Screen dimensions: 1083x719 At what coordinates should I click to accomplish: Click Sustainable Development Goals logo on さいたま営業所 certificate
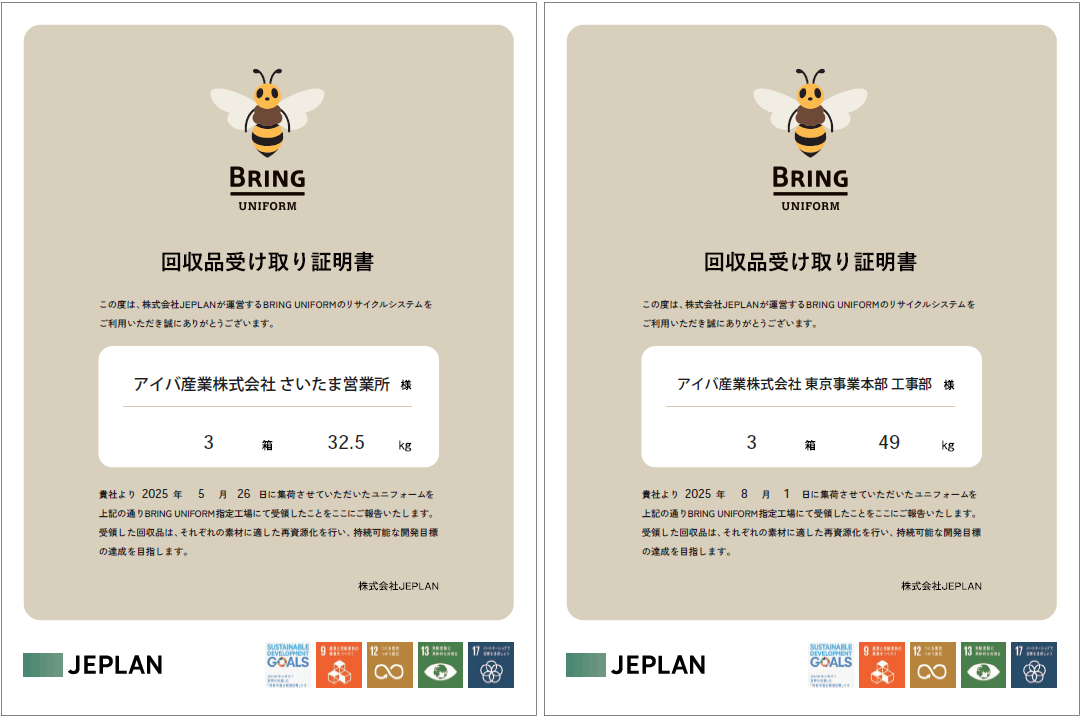click(x=288, y=665)
